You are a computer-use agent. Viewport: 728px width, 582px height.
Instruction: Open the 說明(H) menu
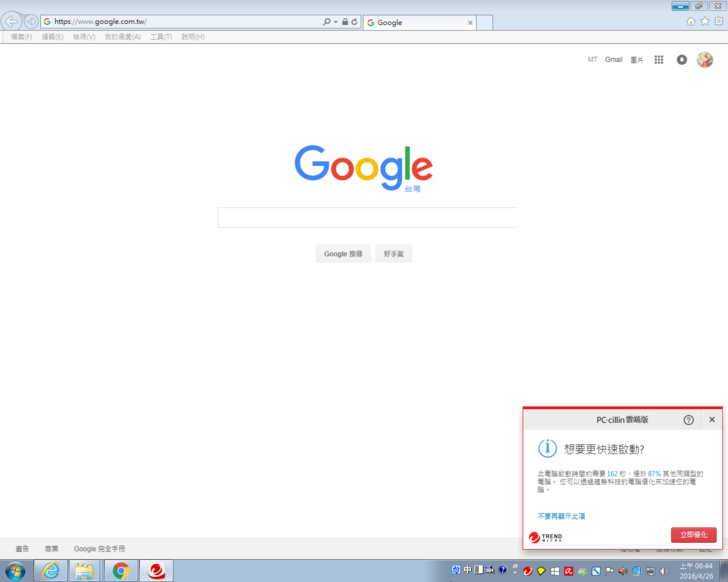coord(193,37)
